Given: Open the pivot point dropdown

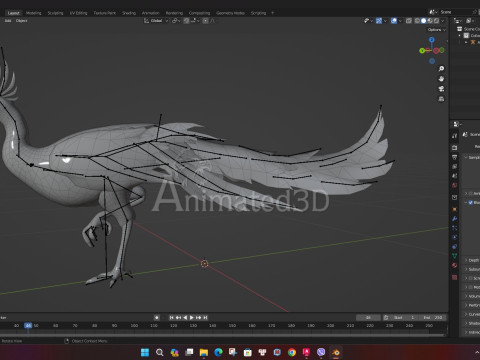Looking at the screenshot, I should (x=176, y=21).
